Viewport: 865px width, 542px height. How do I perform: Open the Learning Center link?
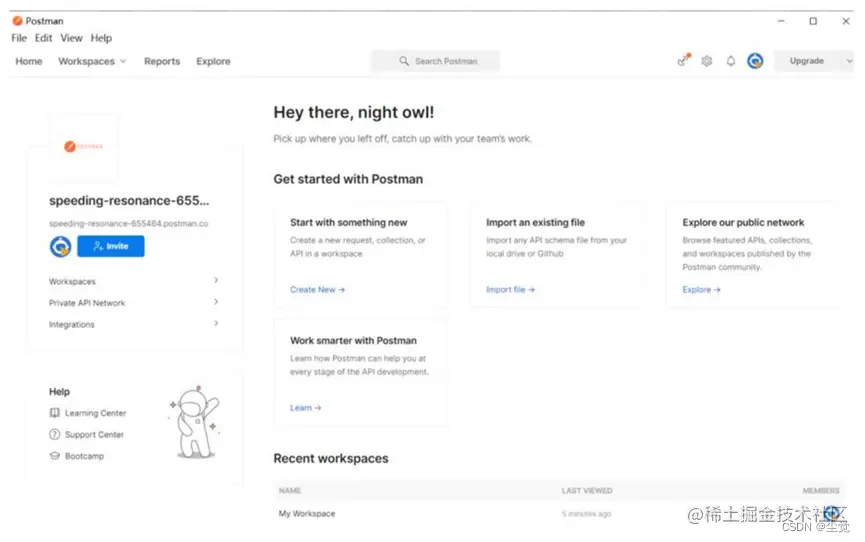(x=95, y=413)
